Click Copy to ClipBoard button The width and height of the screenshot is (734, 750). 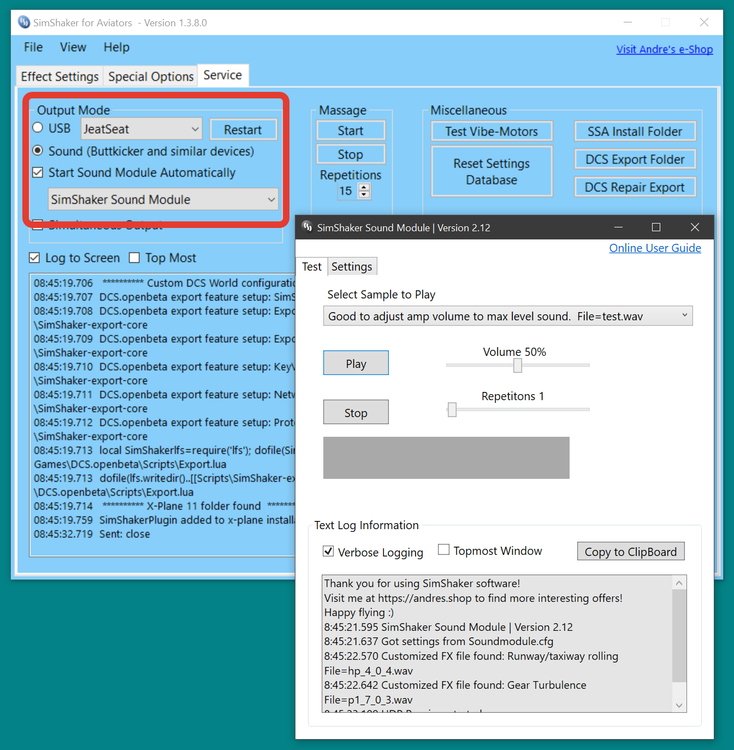coord(630,551)
